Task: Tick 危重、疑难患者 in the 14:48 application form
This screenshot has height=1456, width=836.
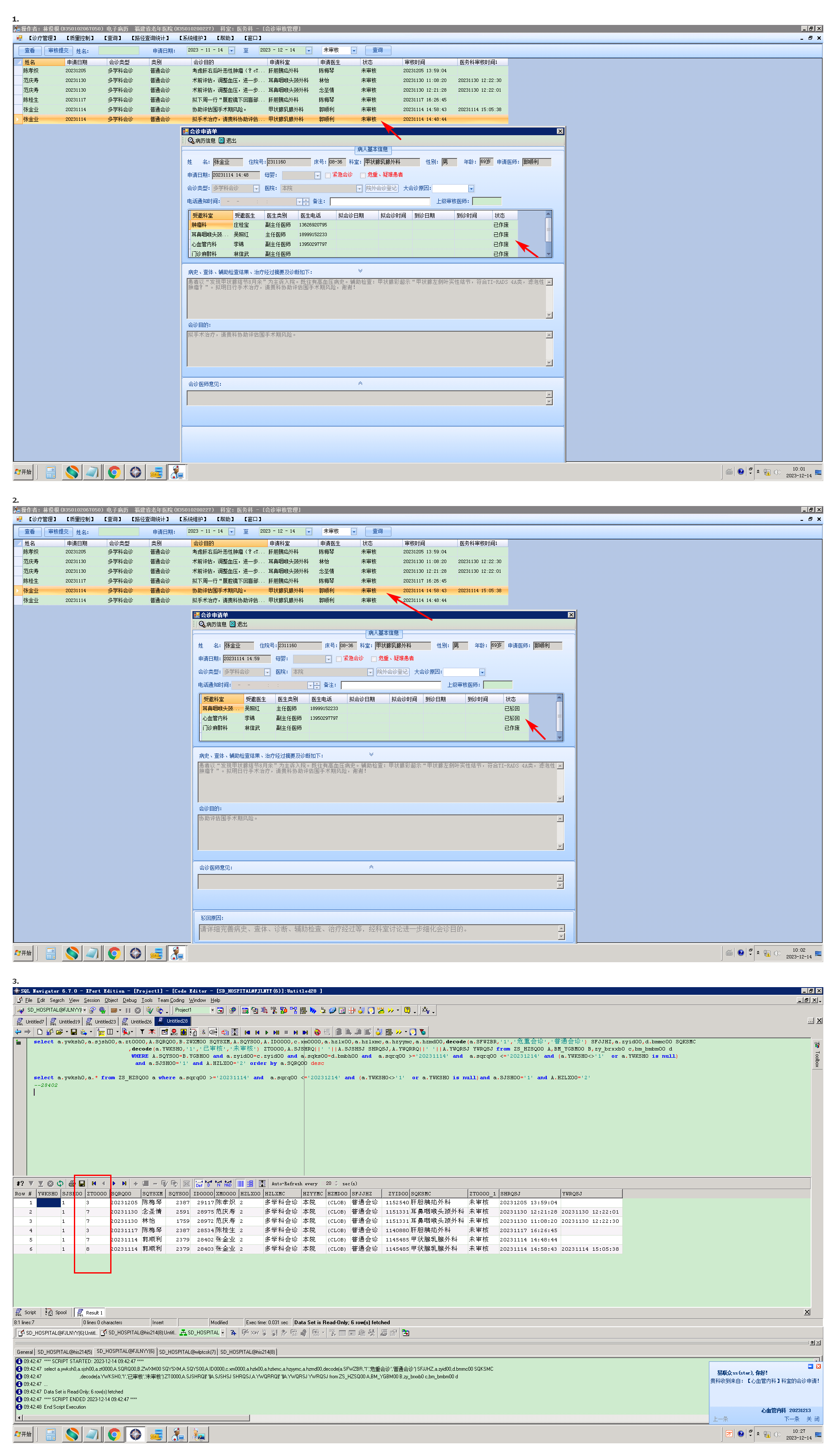Action: (363, 175)
